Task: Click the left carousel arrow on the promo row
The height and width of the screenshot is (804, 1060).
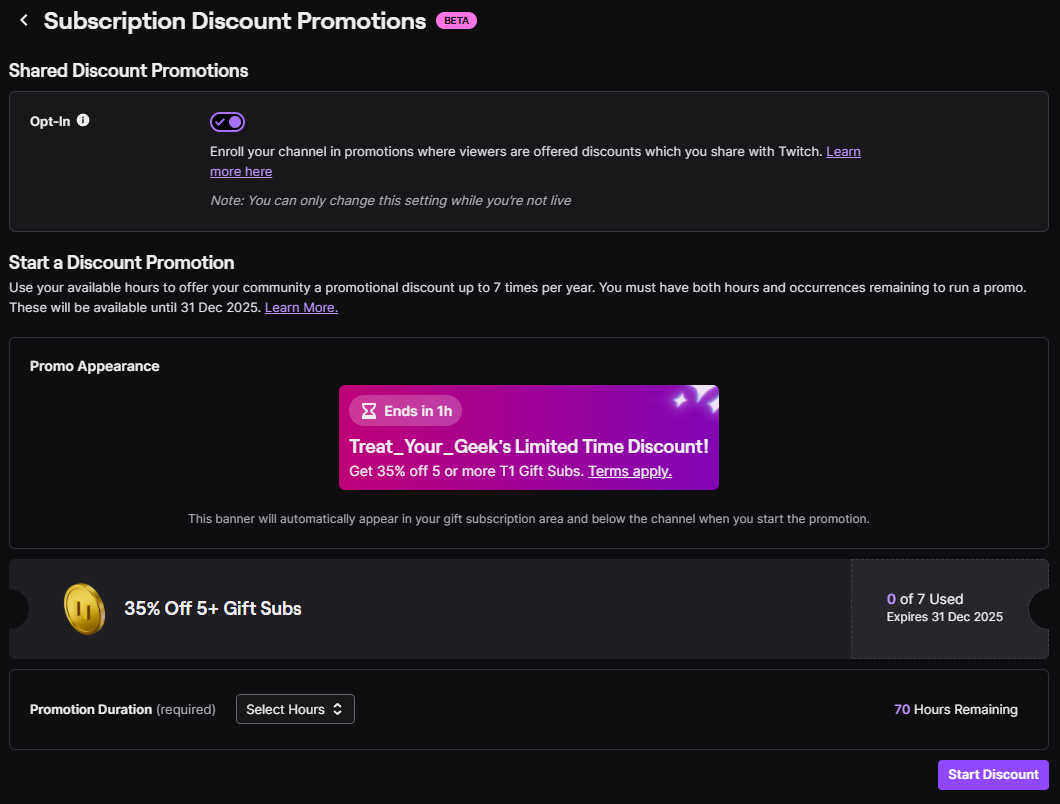Action: (6, 608)
